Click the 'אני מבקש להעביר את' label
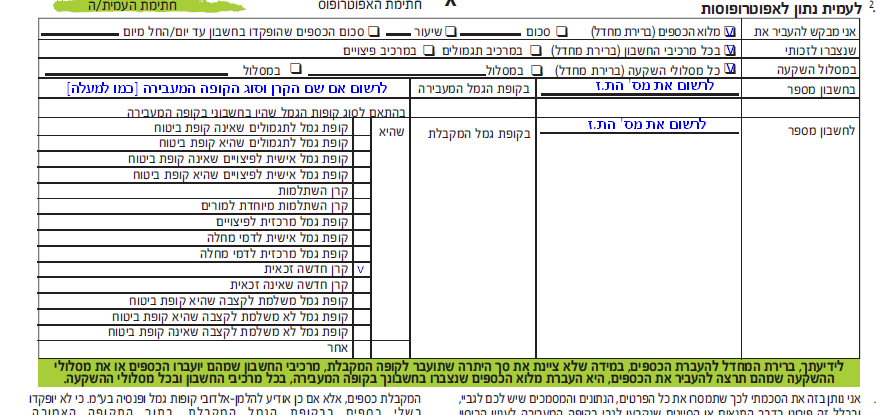This screenshot has width=876, height=415. [805, 31]
